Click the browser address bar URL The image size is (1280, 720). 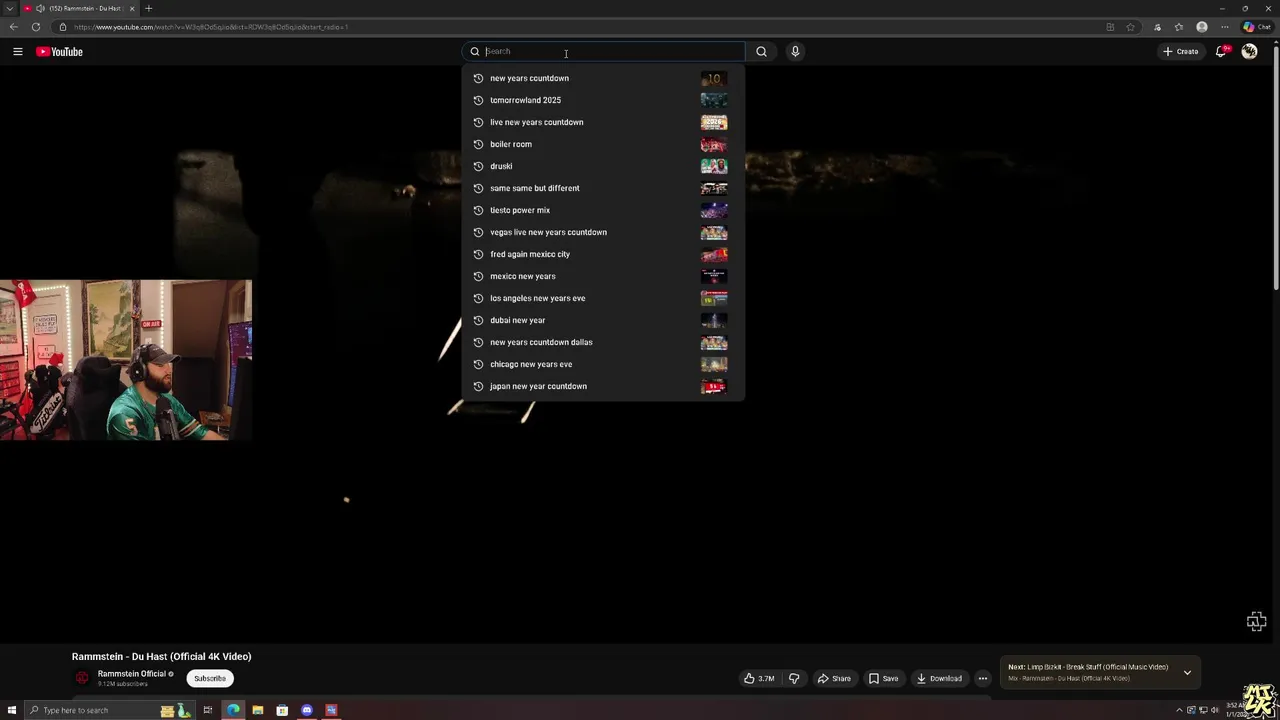(x=211, y=27)
